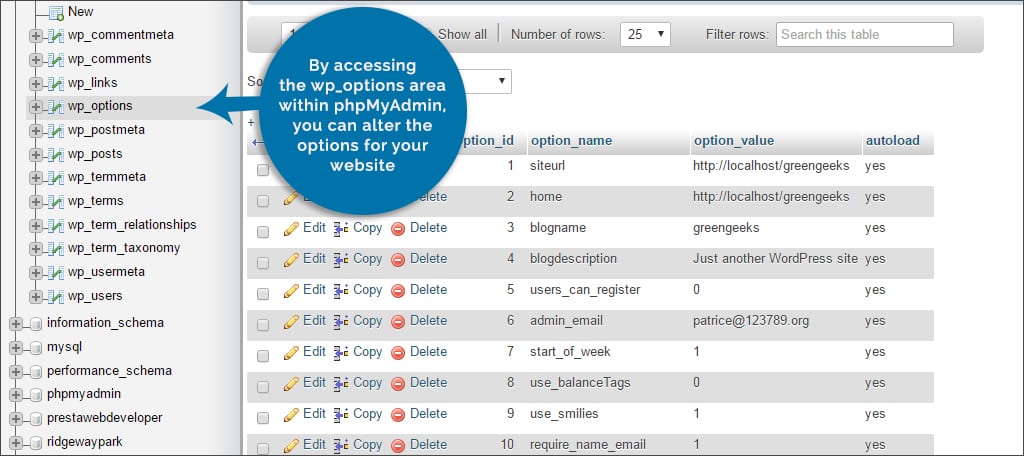The height and width of the screenshot is (456, 1024).
Task: Tick the checkbox for the siteurl row
Action: [x=263, y=170]
